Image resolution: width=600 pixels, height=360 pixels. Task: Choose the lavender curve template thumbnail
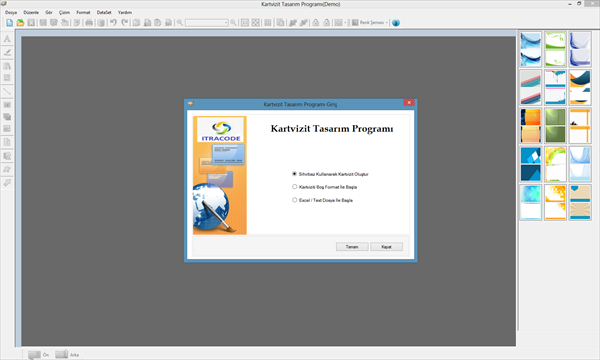point(580,49)
